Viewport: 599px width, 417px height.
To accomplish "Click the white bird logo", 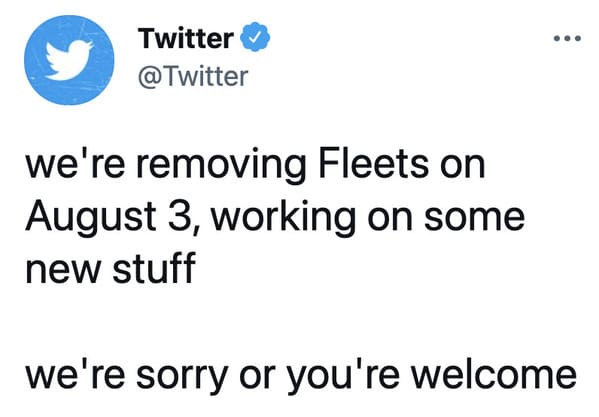I will tap(69, 60).
